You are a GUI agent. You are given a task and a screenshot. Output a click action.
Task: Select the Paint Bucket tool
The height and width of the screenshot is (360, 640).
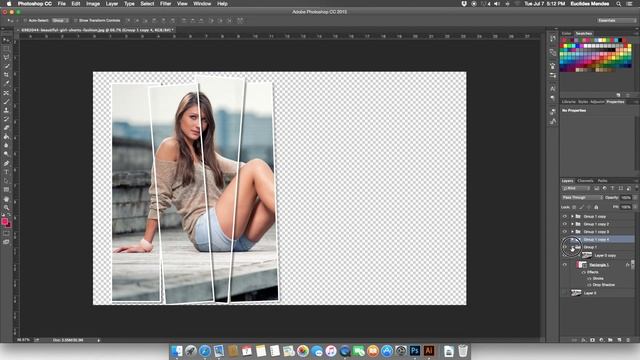(6, 137)
